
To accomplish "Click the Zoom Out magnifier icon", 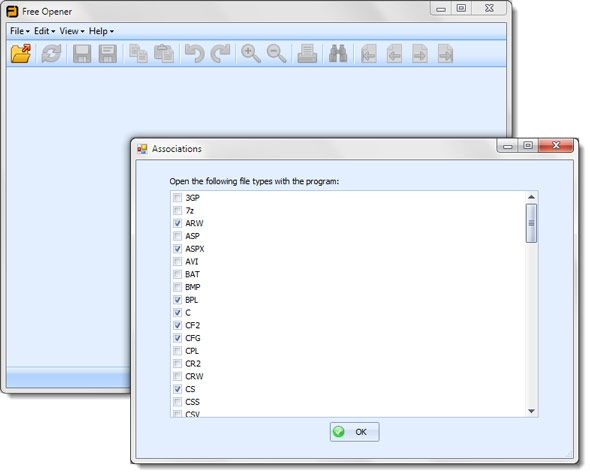I will (x=276, y=53).
